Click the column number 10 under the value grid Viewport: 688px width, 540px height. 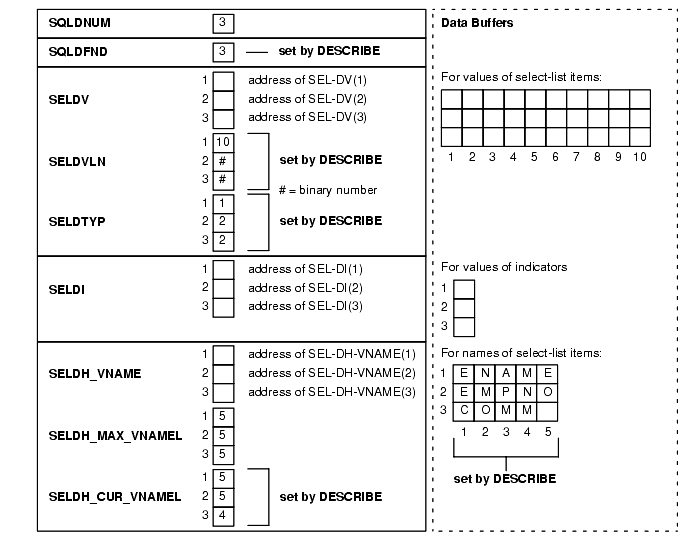point(639,157)
